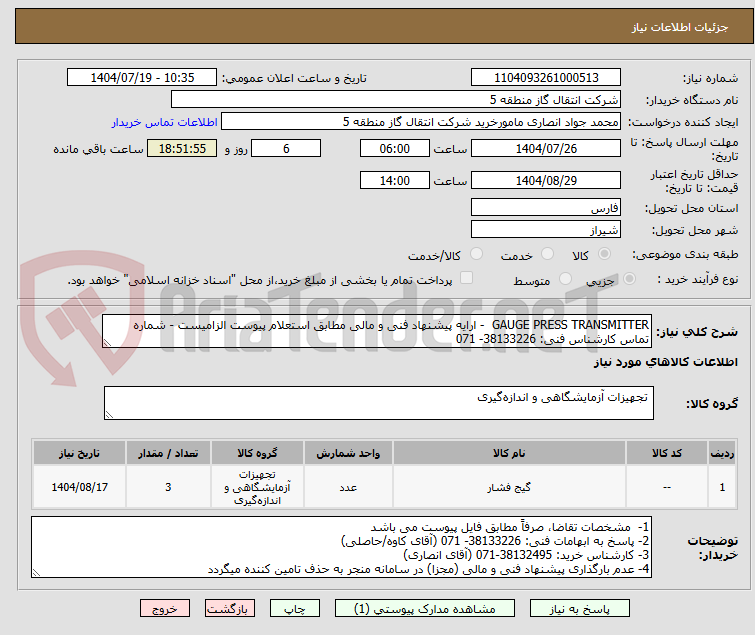Click the validity time field 14:00
The image size is (755, 635).
click(395, 181)
